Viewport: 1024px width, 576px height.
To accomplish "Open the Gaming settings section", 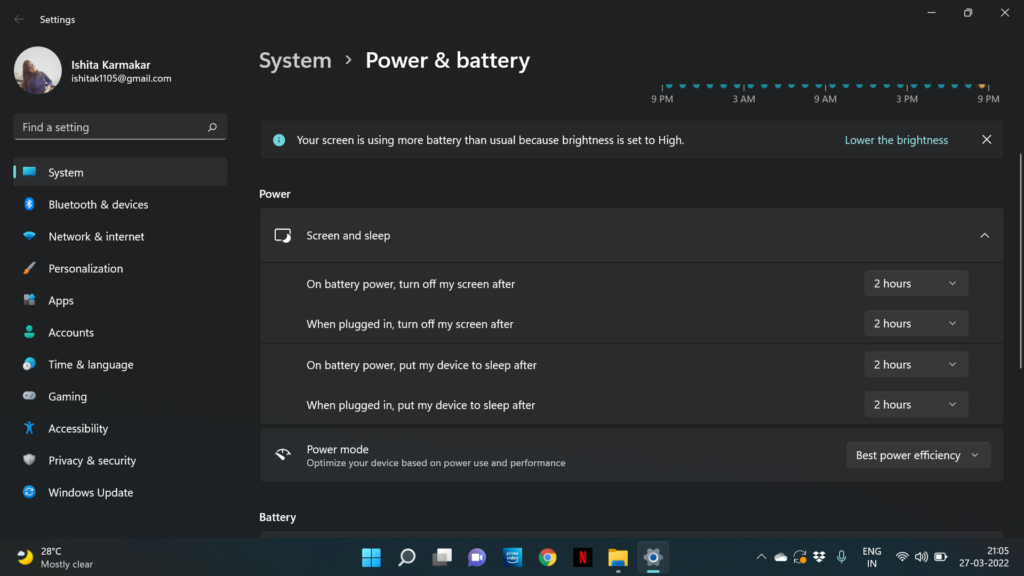I will 120,396.
